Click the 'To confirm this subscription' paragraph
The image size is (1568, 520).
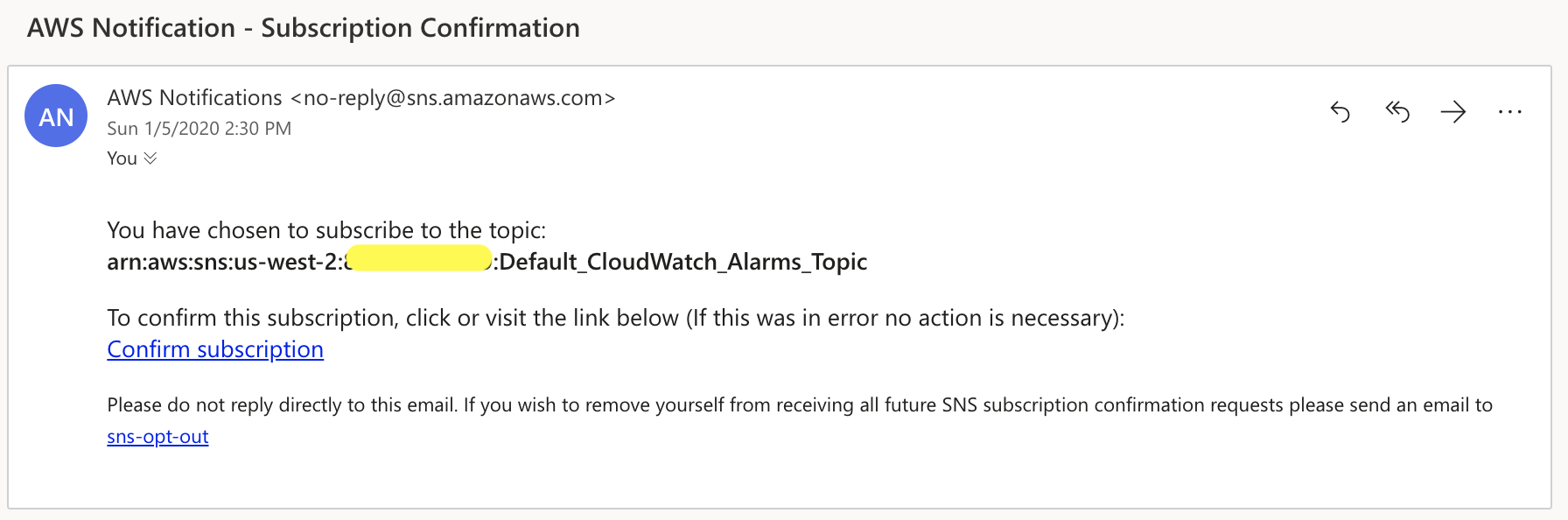click(x=614, y=318)
